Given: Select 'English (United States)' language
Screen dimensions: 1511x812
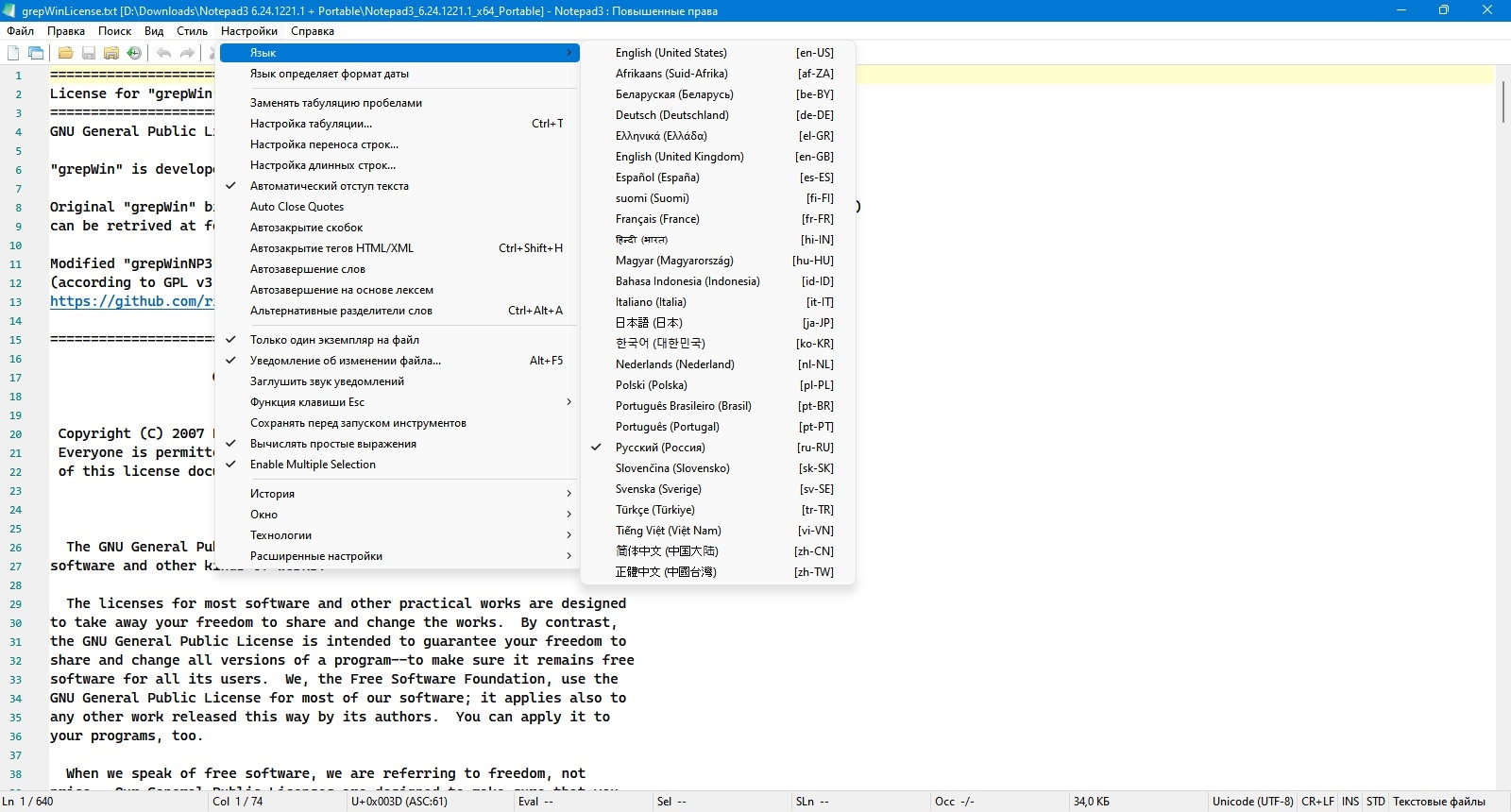Looking at the screenshot, I should pos(718,53).
